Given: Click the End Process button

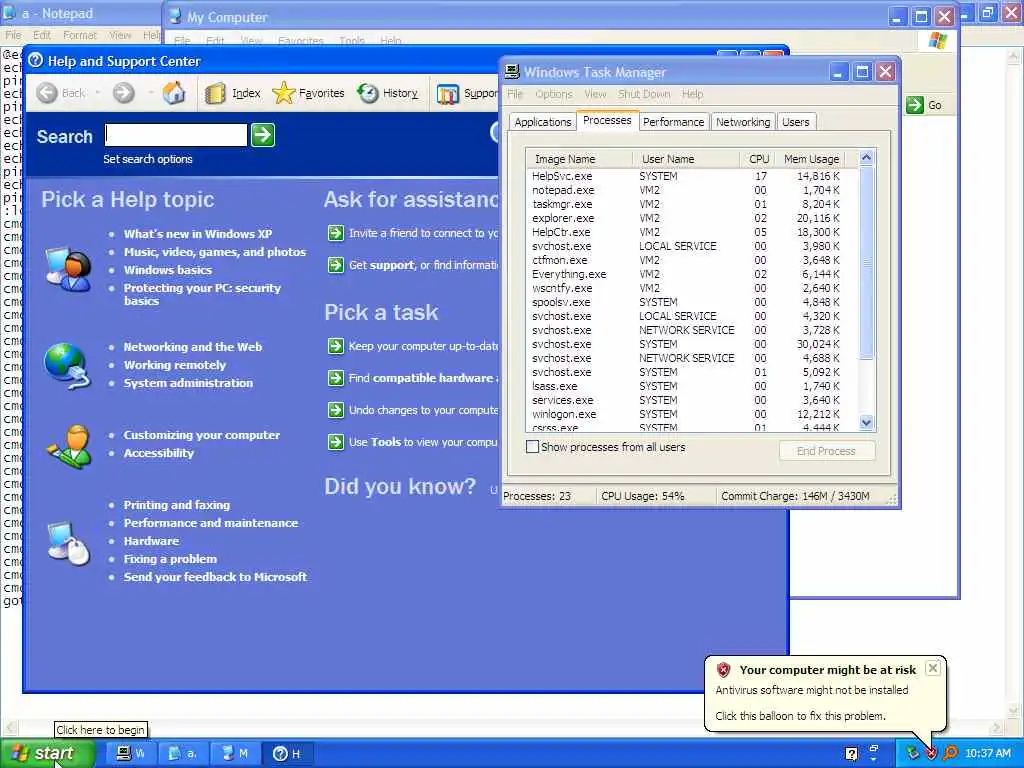Looking at the screenshot, I should tap(826, 451).
